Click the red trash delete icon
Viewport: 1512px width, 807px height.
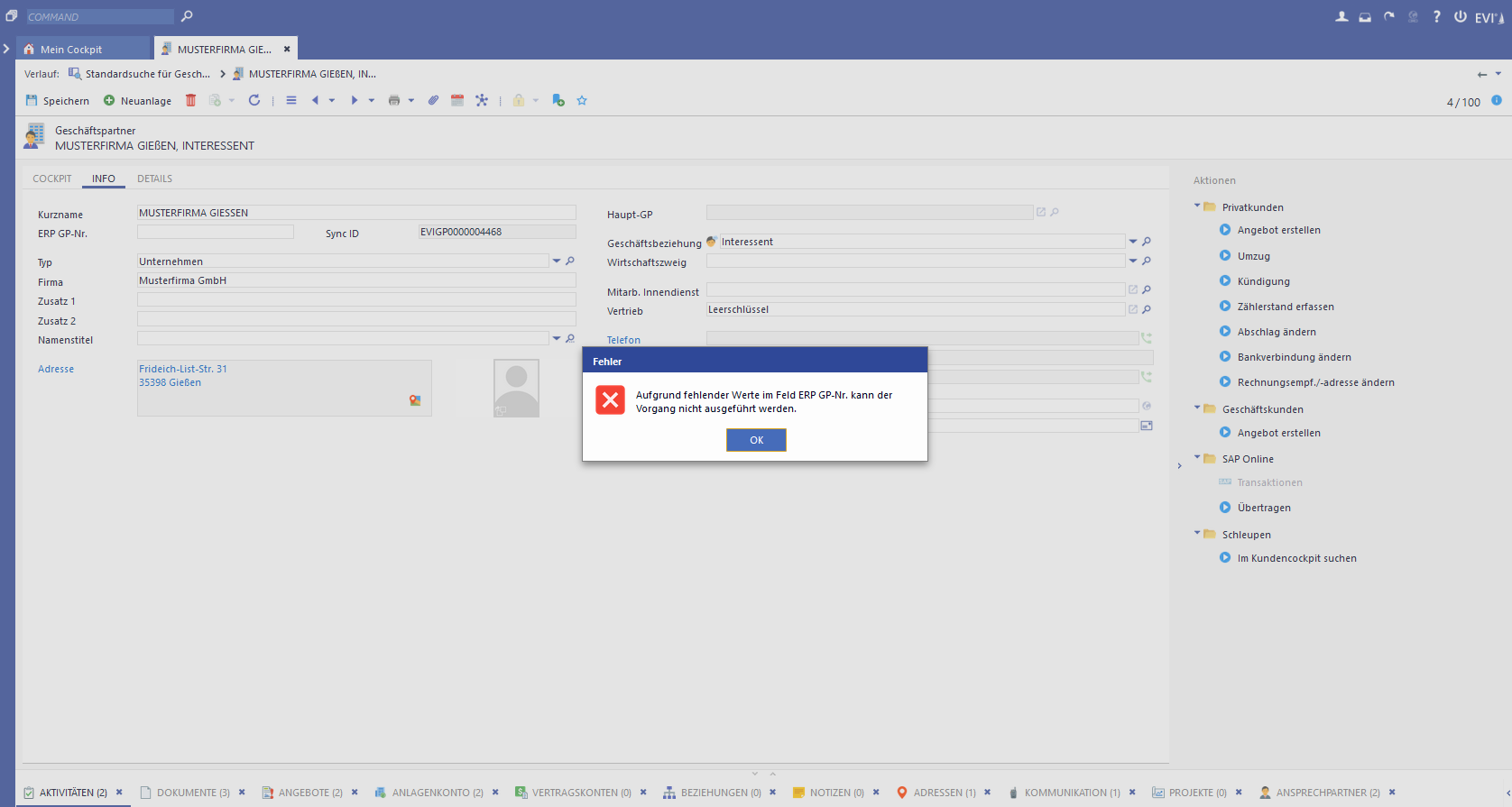point(190,100)
